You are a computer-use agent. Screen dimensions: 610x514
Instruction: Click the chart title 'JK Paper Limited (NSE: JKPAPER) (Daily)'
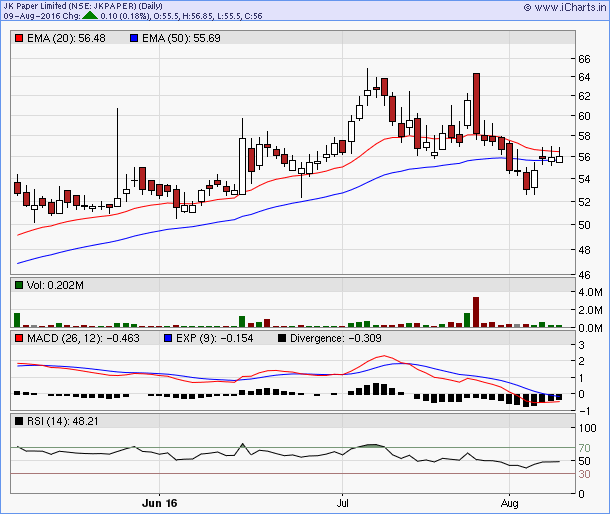[x=83, y=6]
